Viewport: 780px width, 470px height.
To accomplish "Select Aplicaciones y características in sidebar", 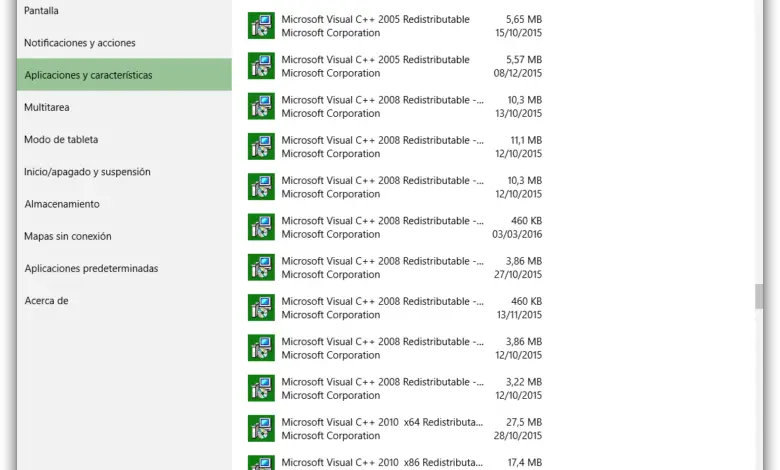I will point(124,75).
